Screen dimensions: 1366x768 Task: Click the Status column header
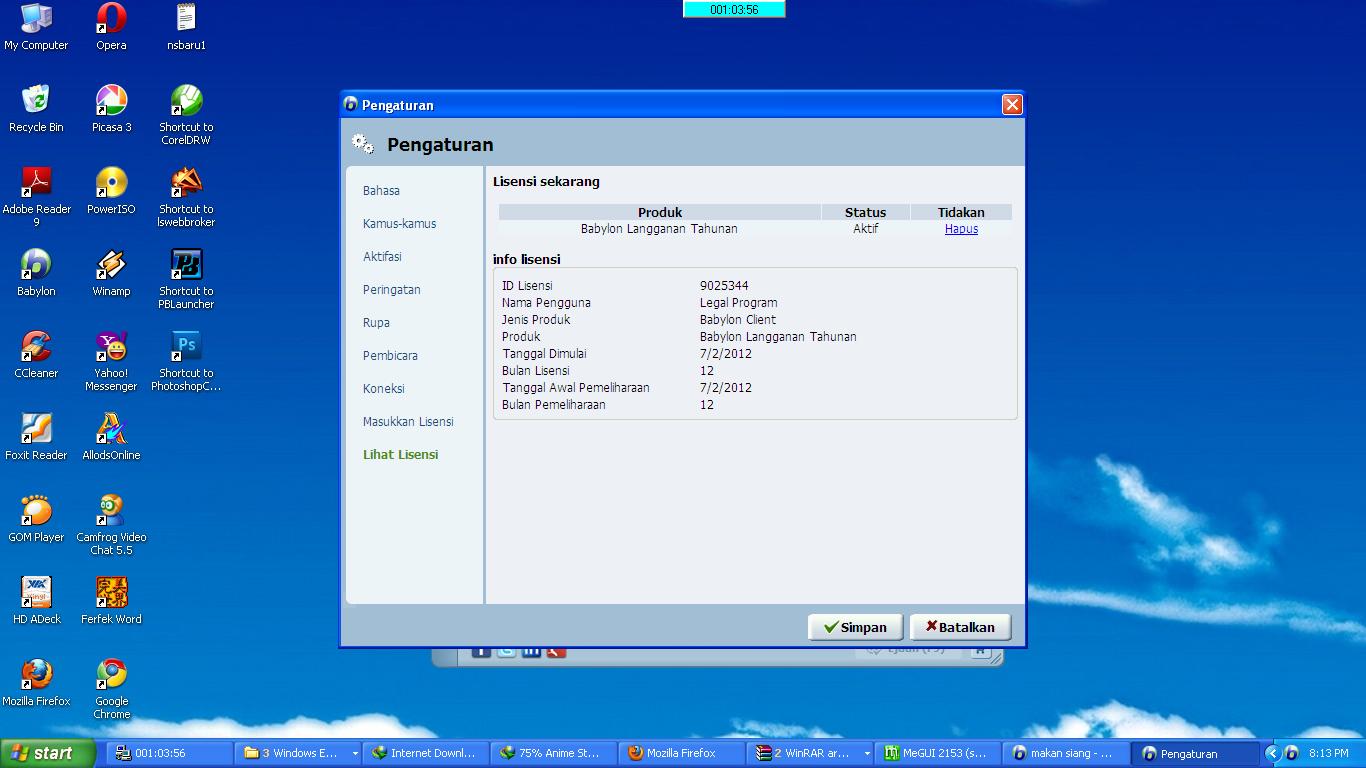pyautogui.click(x=865, y=212)
